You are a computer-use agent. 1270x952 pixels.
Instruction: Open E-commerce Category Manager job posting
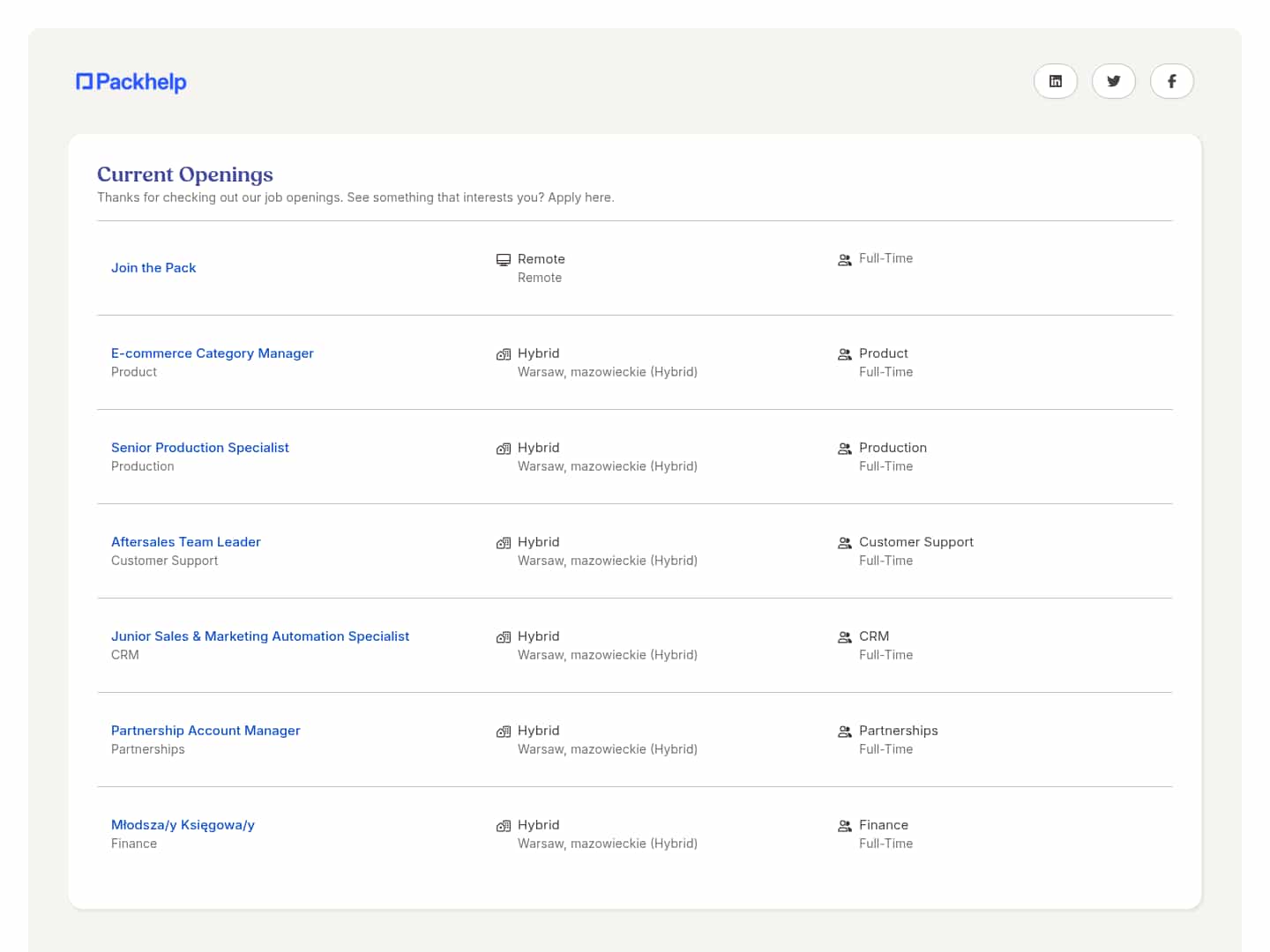coord(213,353)
